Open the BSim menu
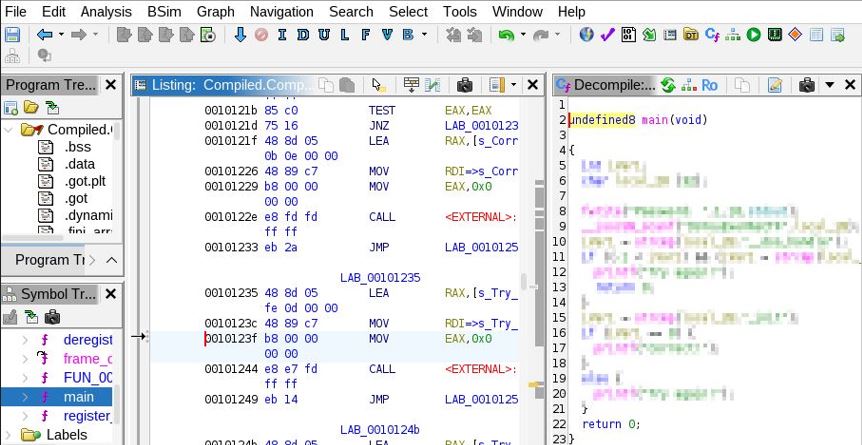 (x=164, y=12)
